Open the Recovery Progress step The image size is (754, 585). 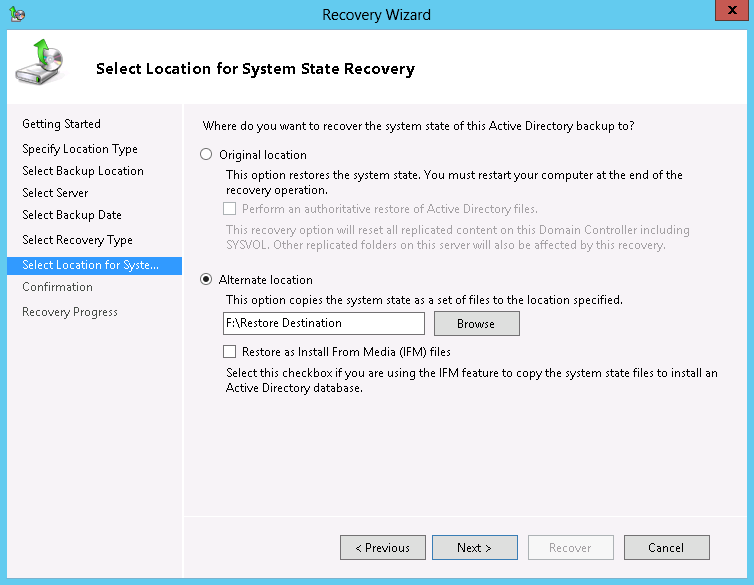[70, 312]
